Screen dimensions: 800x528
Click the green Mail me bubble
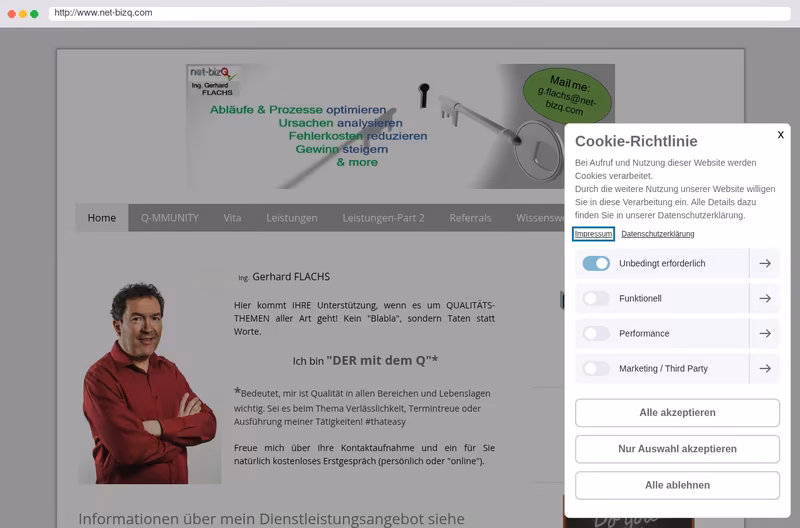[x=567, y=95]
